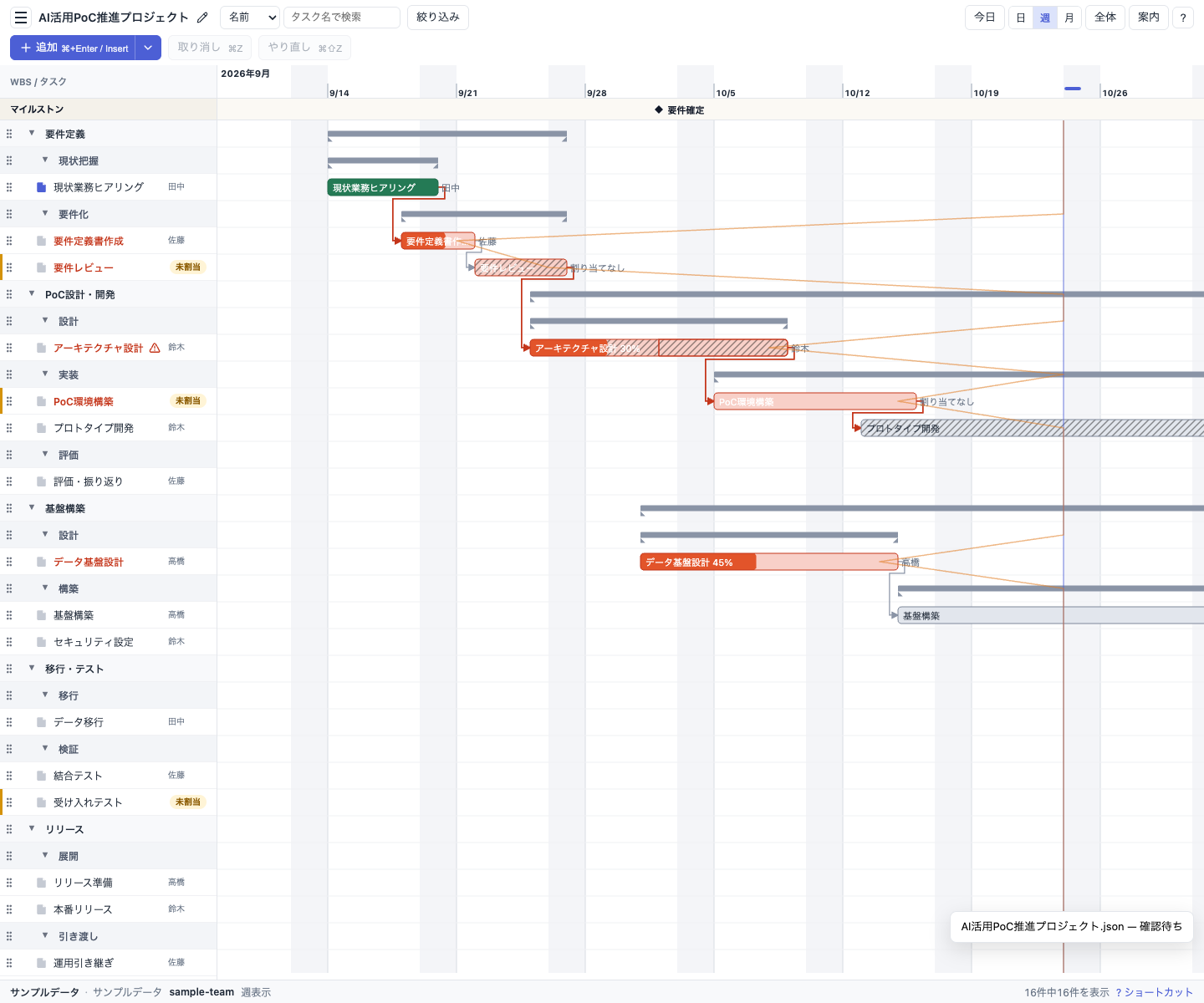Grab the drag handle for 要件定義 row
The image size is (1204, 1003).
point(9,134)
